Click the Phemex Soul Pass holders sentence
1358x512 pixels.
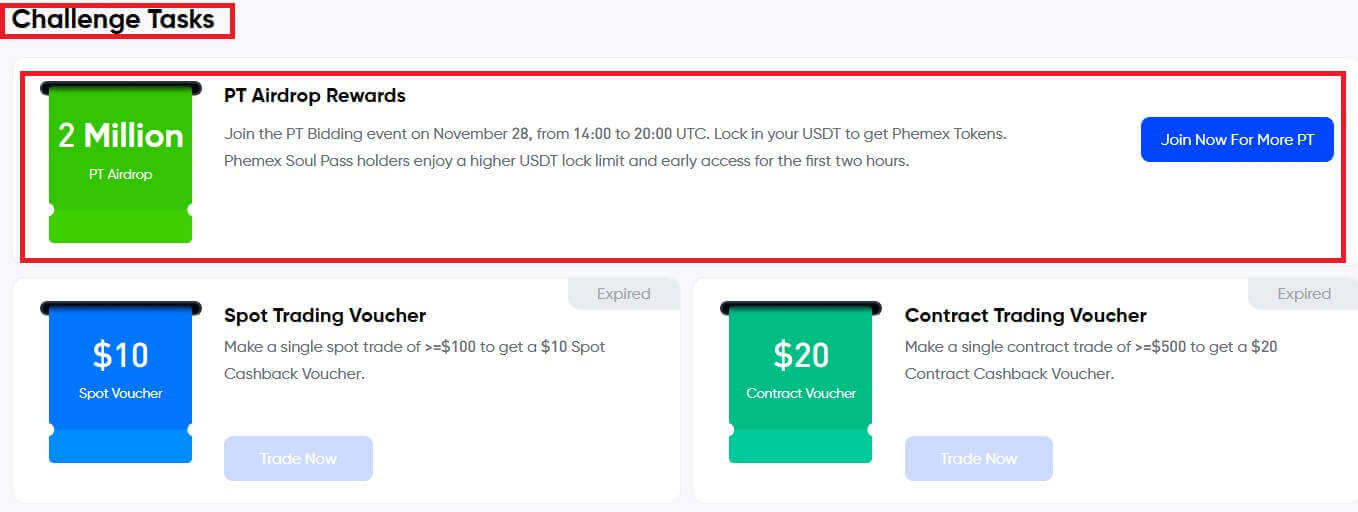[x=566, y=160]
